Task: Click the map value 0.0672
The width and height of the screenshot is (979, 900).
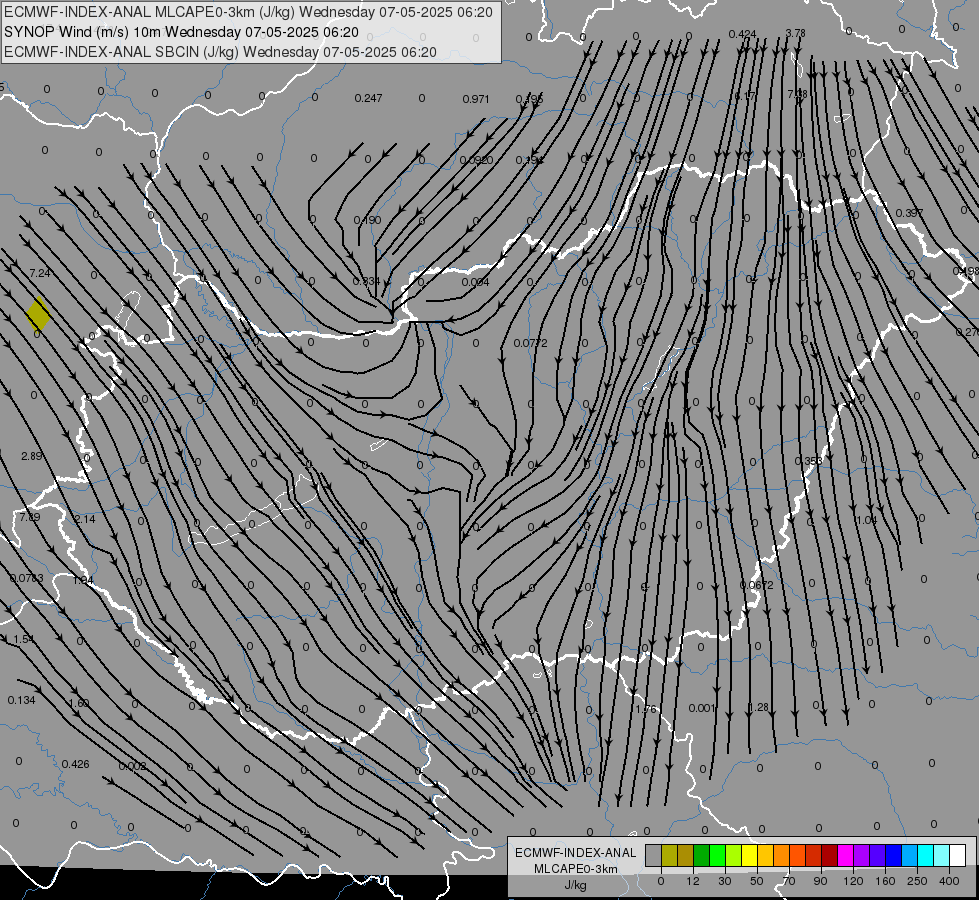Action: point(757,585)
